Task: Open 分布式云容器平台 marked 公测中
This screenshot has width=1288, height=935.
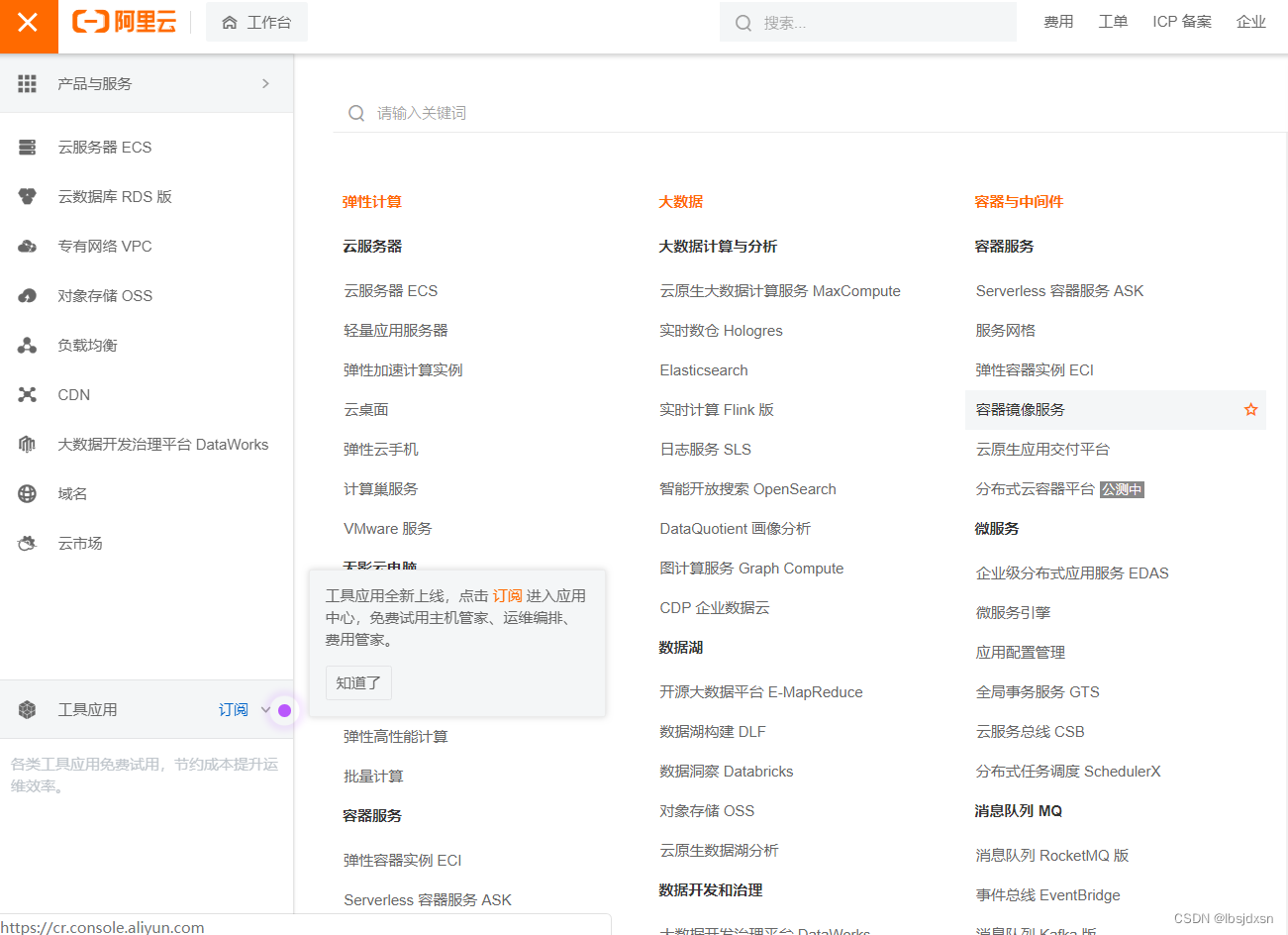Action: (x=1036, y=489)
